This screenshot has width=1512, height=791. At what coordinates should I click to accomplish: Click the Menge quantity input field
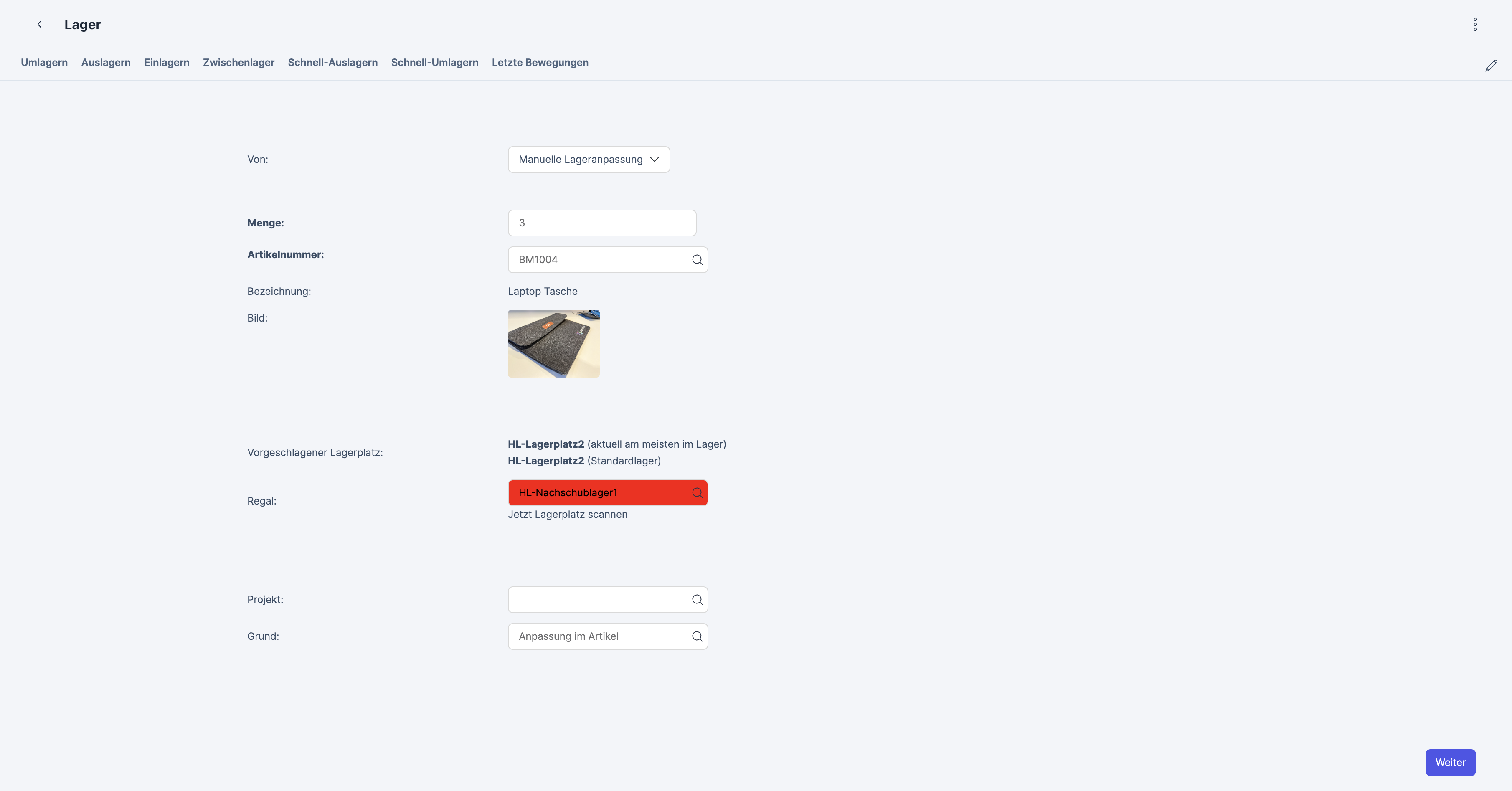601,223
